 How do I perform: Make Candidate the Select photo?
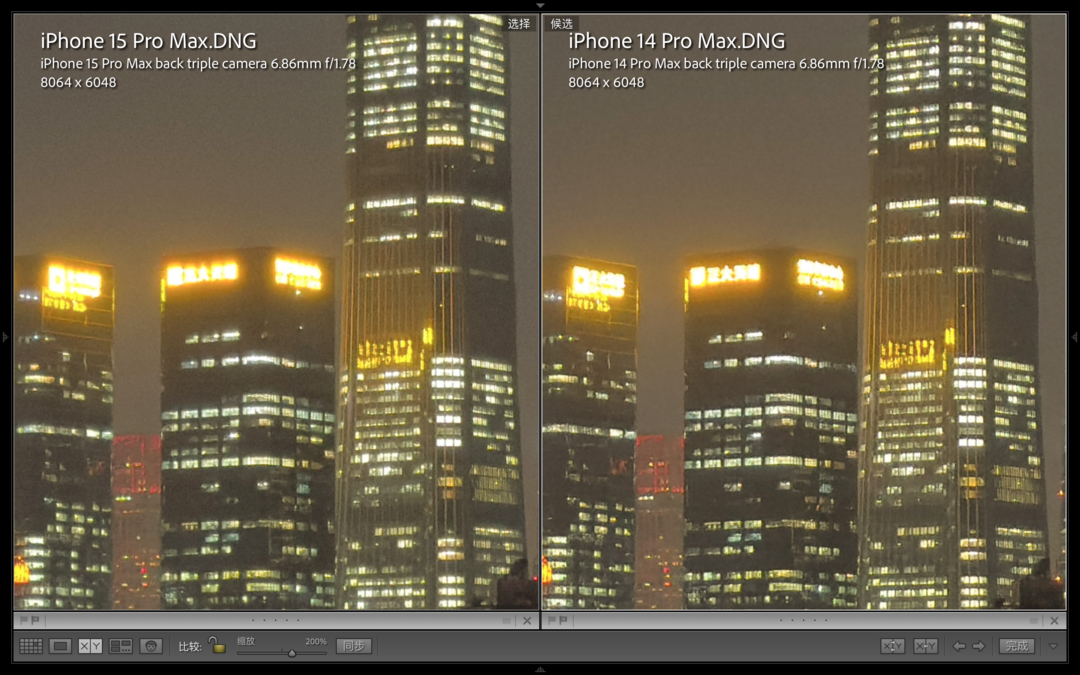(x=926, y=646)
